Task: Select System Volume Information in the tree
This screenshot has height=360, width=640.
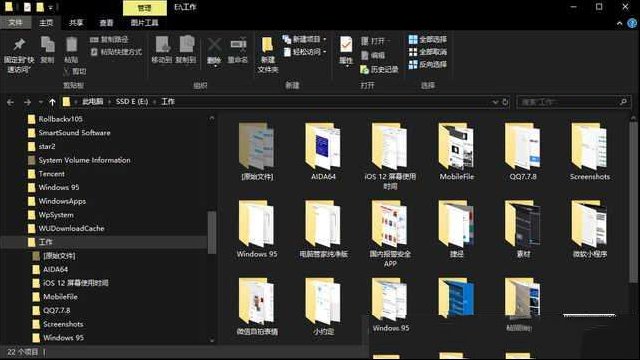Action: pos(84,160)
